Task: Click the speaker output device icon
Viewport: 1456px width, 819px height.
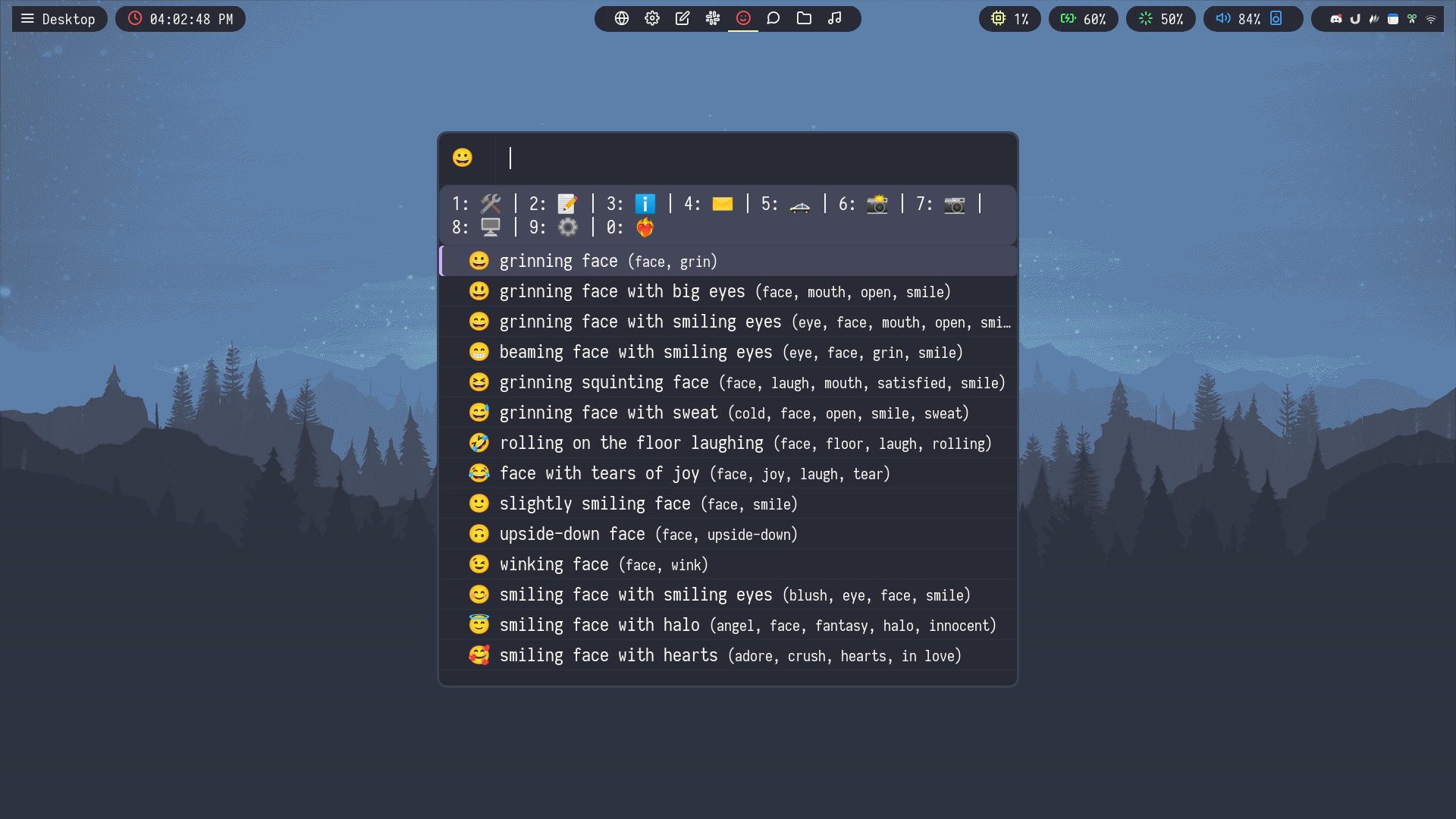Action: point(1276,18)
